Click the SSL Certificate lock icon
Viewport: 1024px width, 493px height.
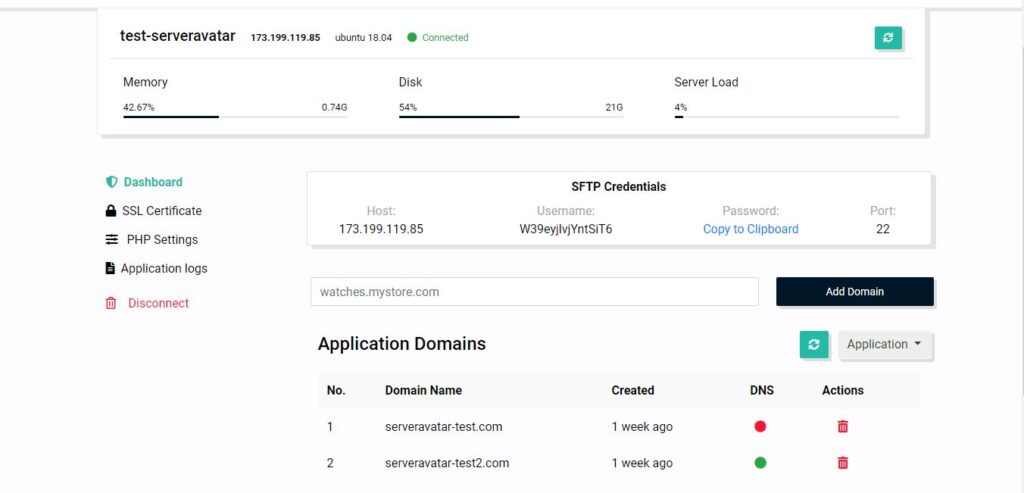pyautogui.click(x=111, y=211)
